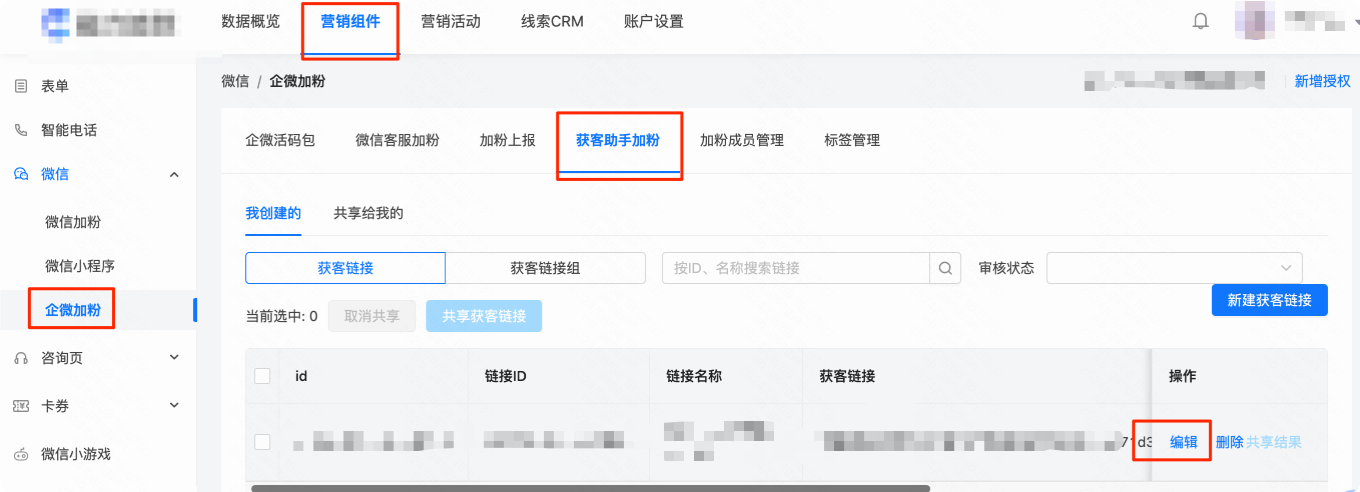This screenshot has height=492, width=1360.
Task: Select the 共享给我的 sub-tab
Action: tap(368, 213)
